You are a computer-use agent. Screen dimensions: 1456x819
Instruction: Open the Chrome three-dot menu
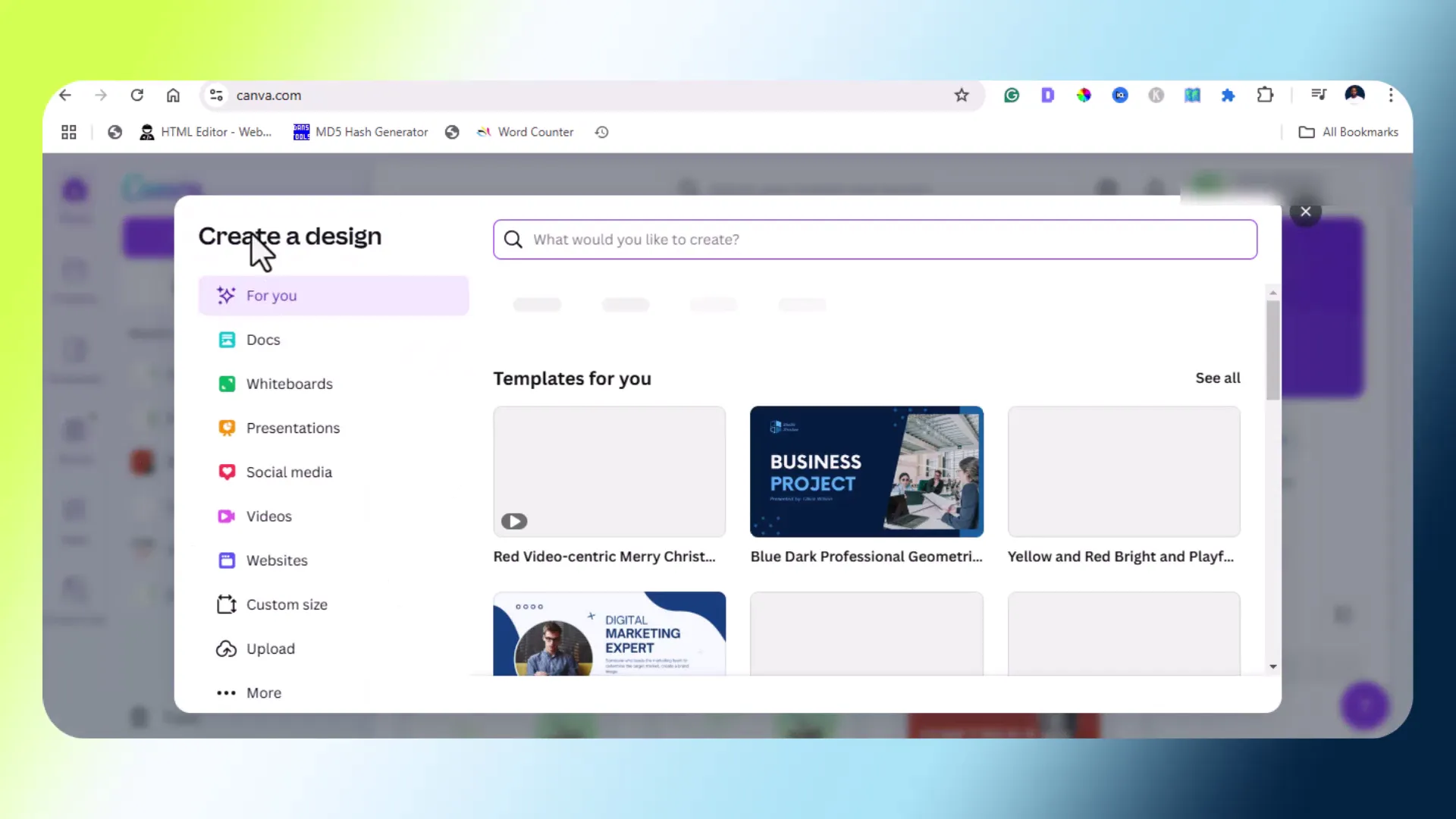1391,96
